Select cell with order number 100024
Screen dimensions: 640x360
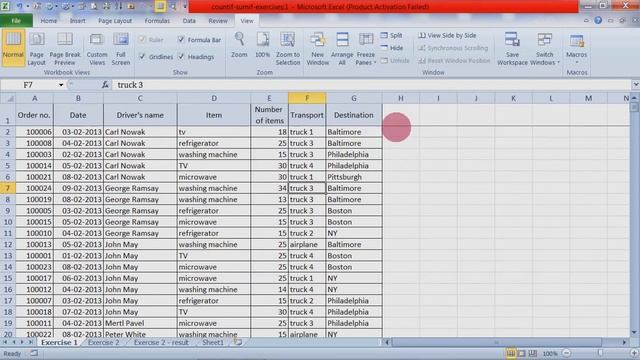click(x=34, y=188)
